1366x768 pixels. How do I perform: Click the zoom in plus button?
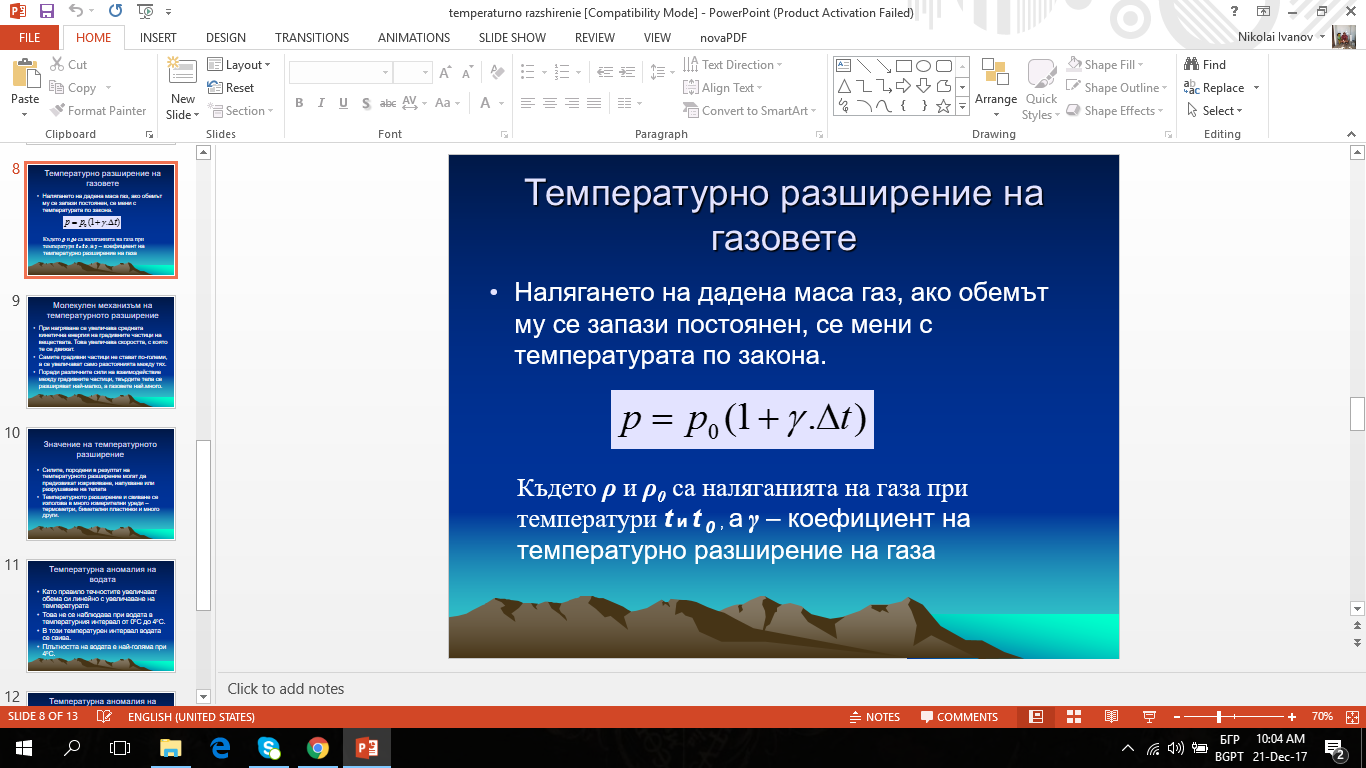tap(1294, 717)
